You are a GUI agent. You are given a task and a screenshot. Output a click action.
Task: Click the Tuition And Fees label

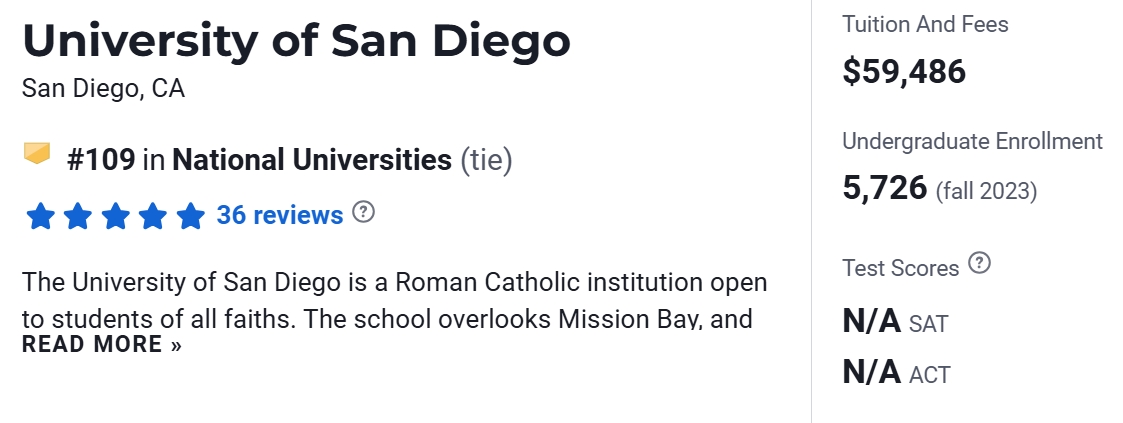pos(925,24)
